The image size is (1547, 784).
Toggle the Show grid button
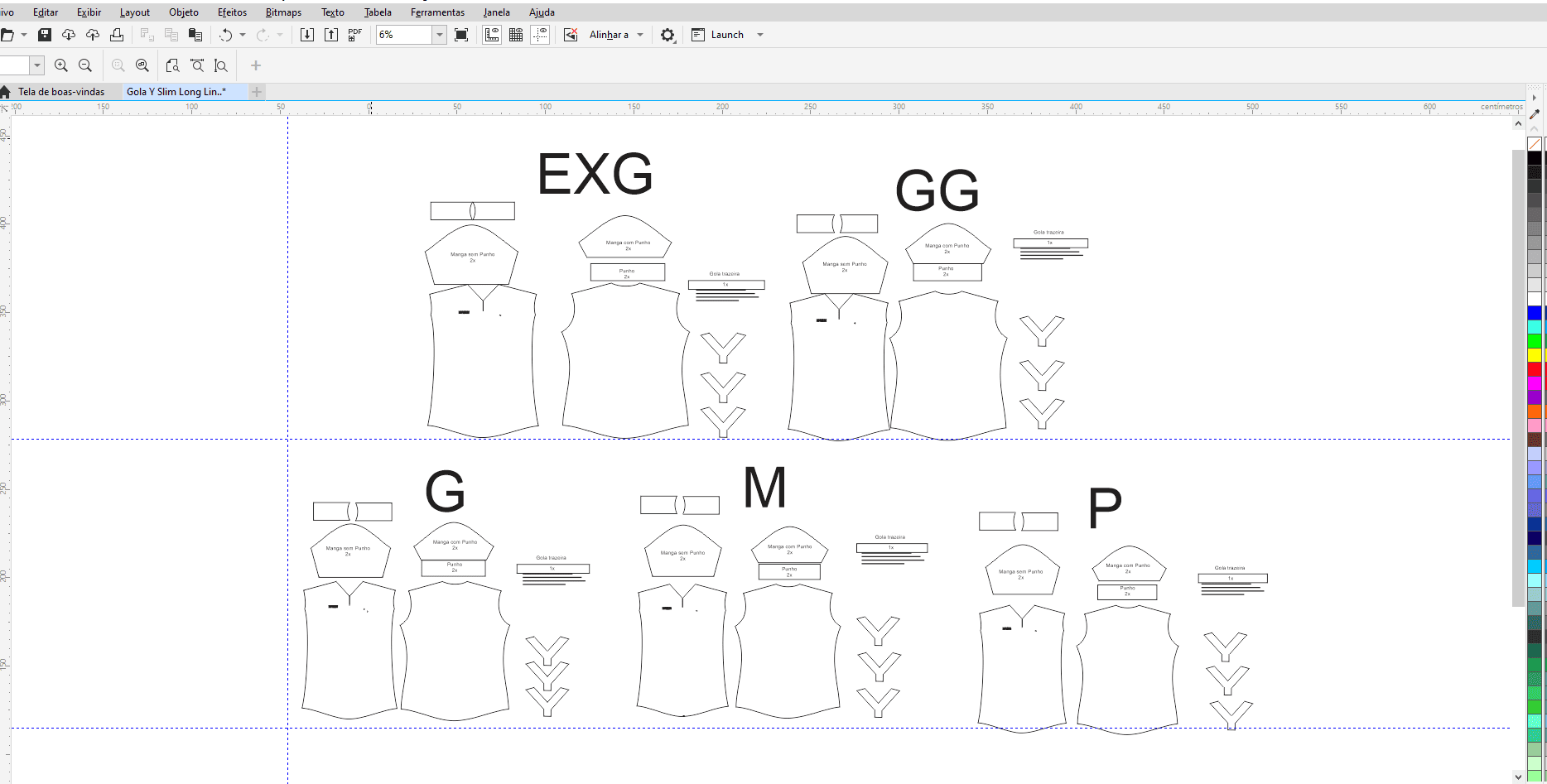point(516,35)
